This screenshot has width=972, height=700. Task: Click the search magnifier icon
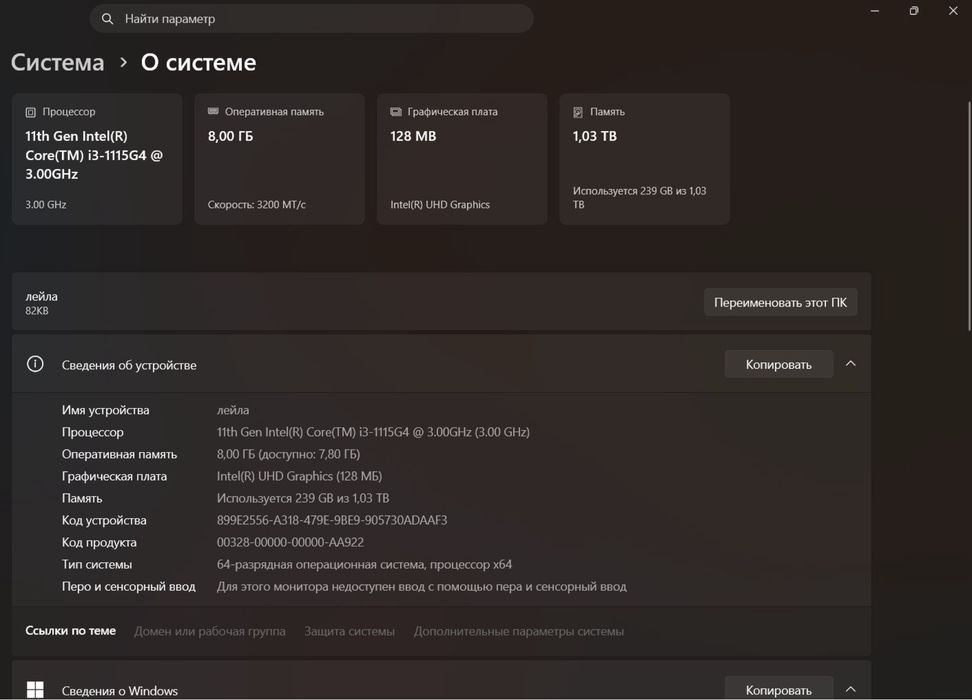point(107,19)
